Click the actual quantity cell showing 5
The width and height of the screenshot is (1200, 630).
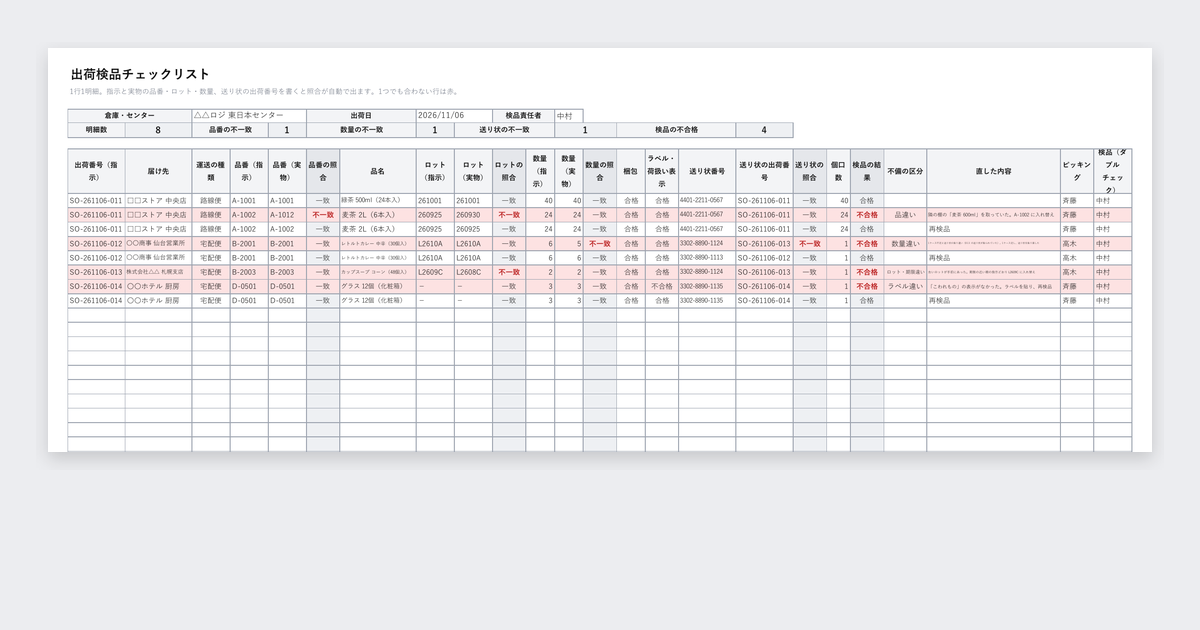(x=569, y=244)
